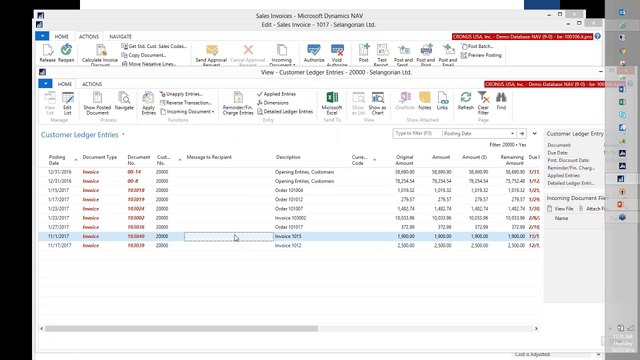The height and width of the screenshot is (360, 640).
Task: Click Clear Filter icon
Action: coord(483,103)
